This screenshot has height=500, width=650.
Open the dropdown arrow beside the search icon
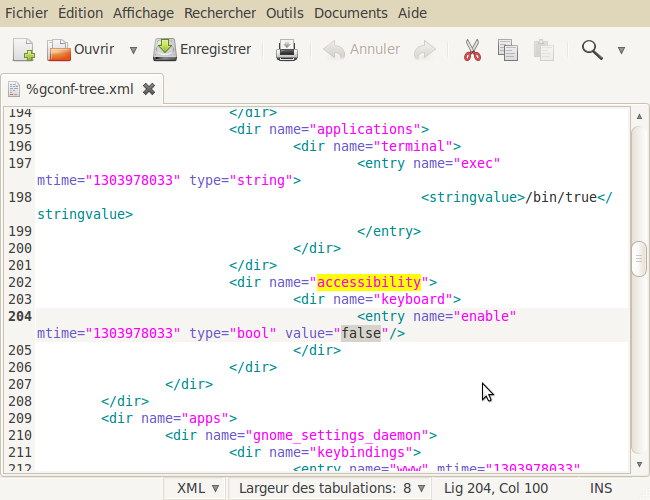tap(621, 51)
